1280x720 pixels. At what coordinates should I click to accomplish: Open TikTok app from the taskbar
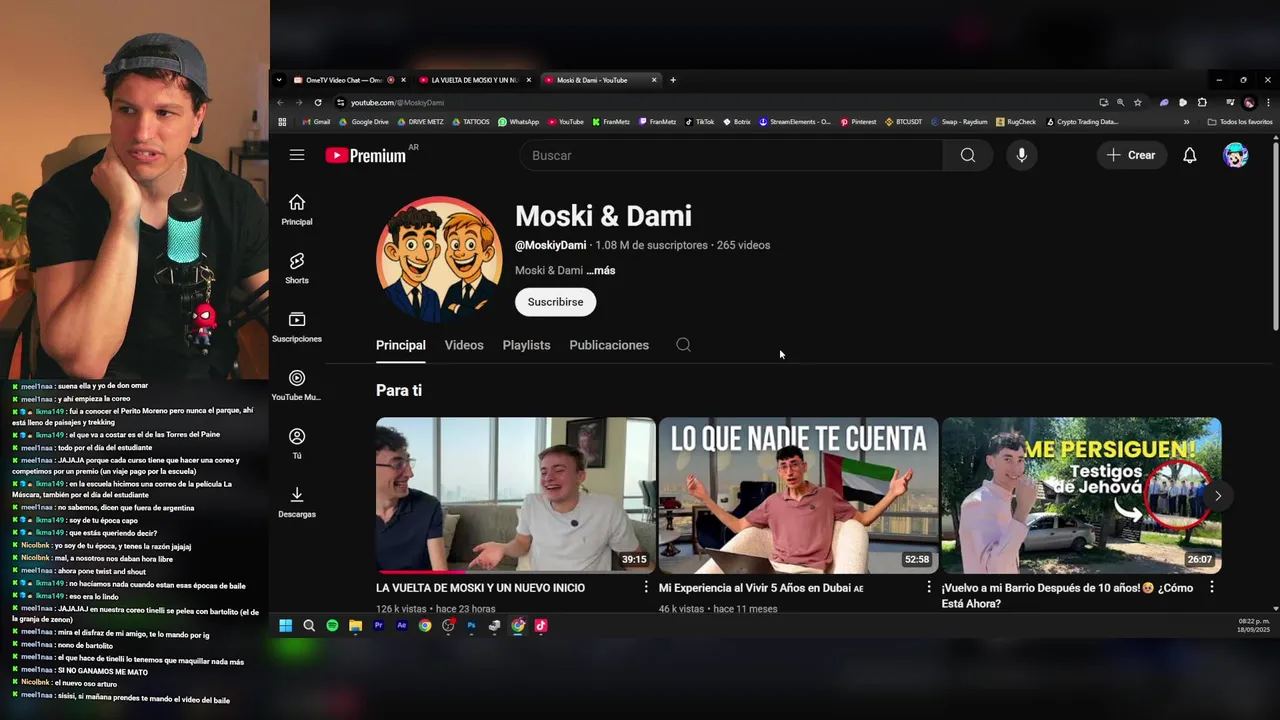541,626
